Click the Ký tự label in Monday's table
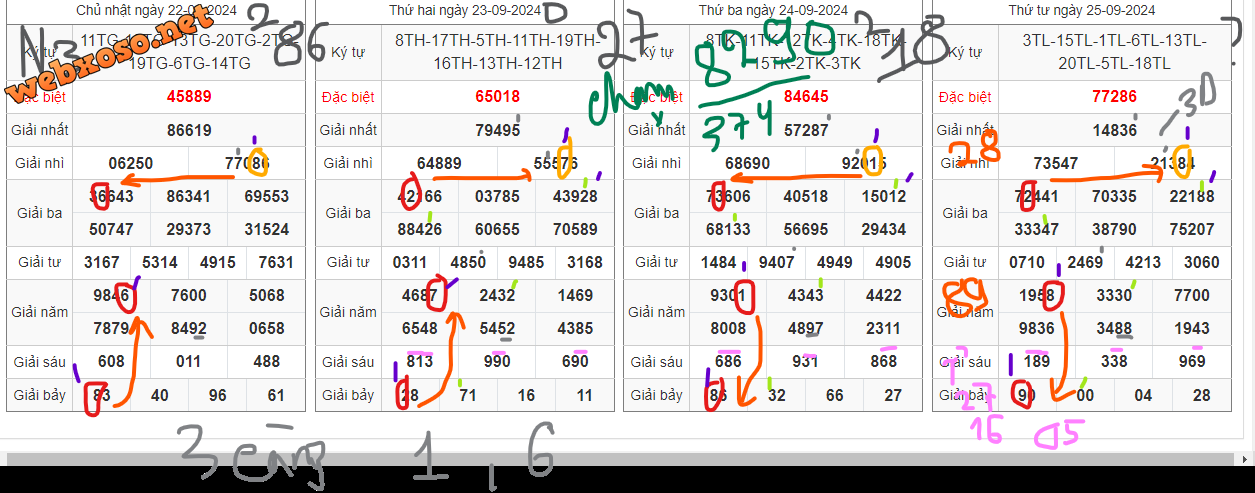This screenshot has height=493, width=1255. pos(348,52)
